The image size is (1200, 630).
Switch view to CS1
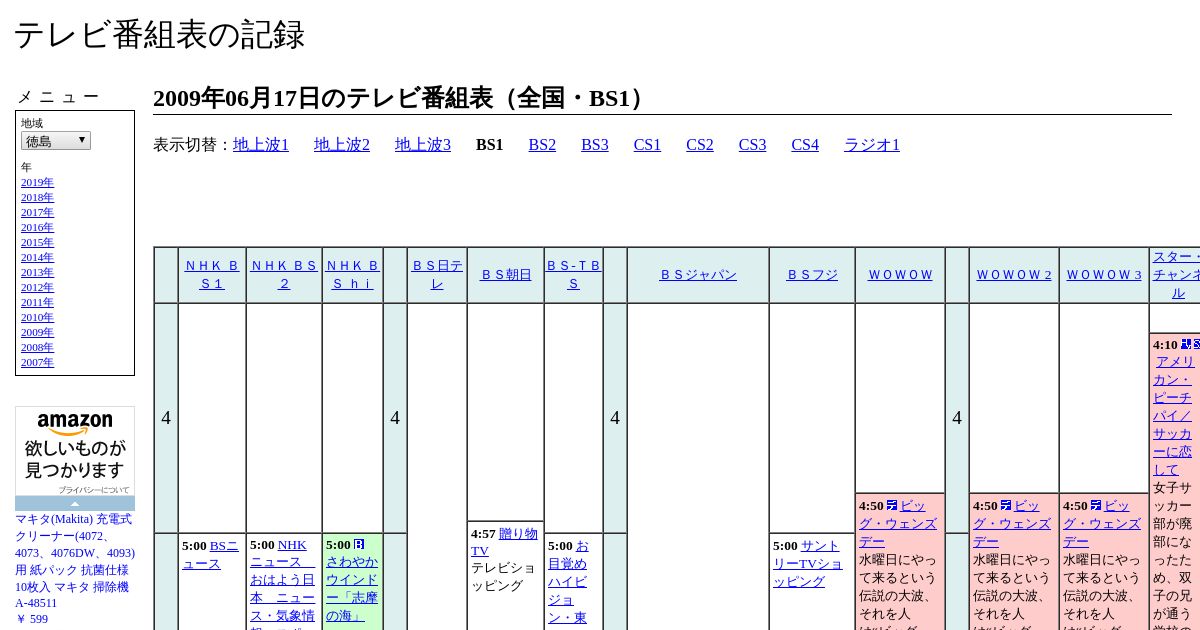647,145
